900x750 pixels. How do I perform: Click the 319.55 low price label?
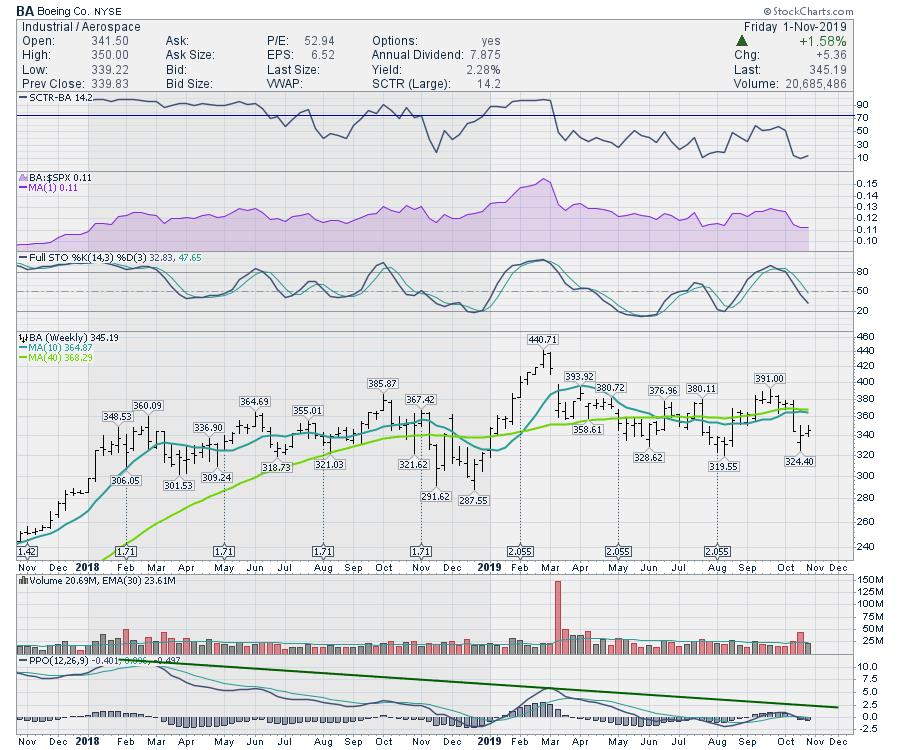723,467
